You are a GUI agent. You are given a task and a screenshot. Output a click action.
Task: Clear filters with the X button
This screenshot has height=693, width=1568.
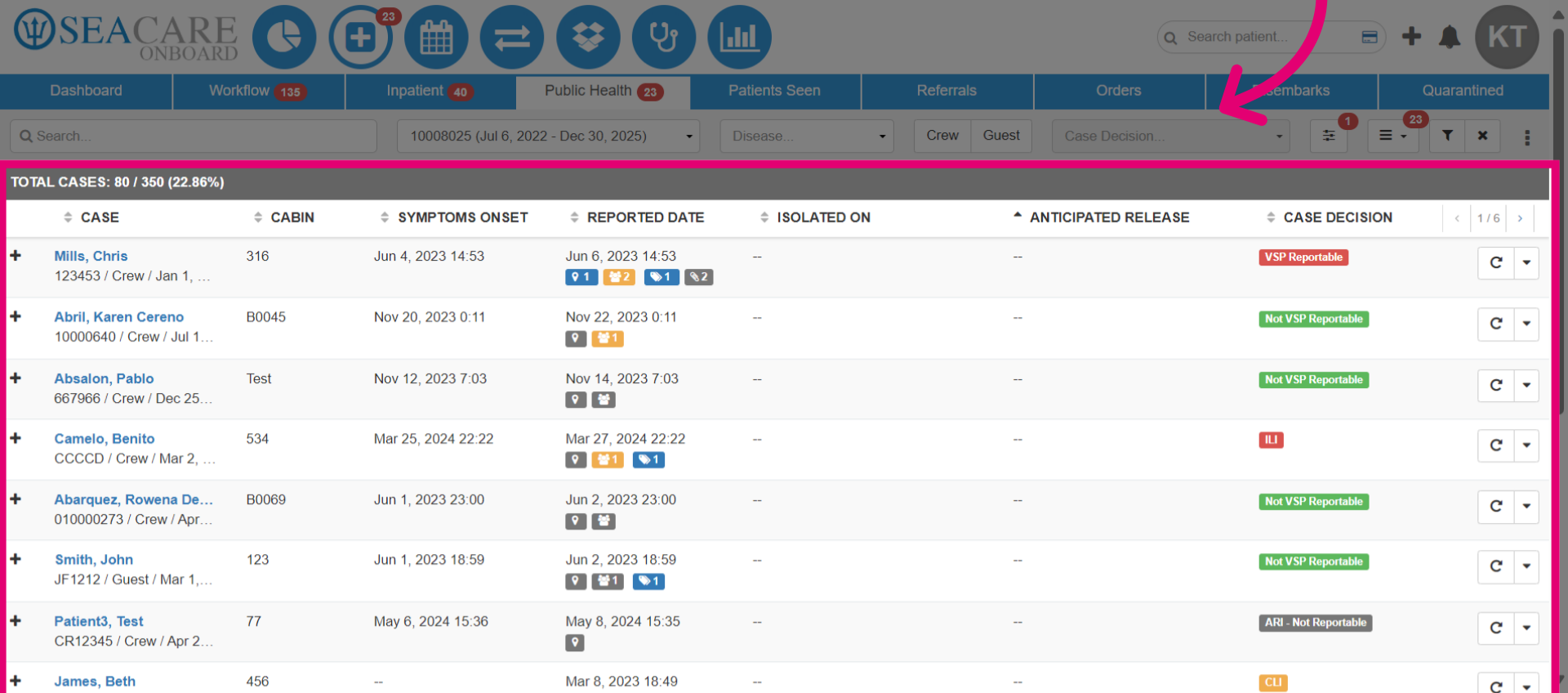click(x=1482, y=136)
